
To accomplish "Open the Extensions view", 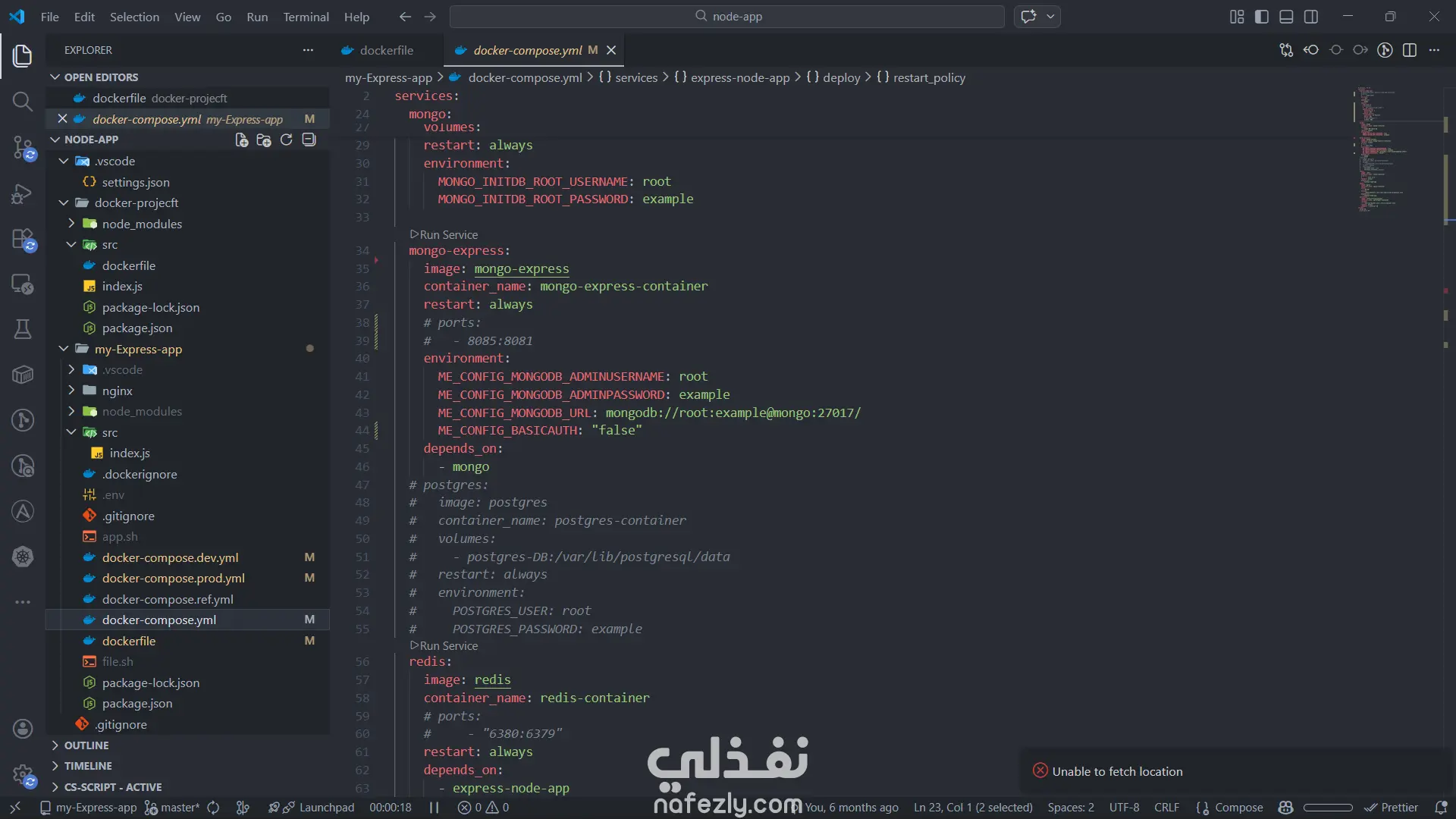I will coord(23,240).
